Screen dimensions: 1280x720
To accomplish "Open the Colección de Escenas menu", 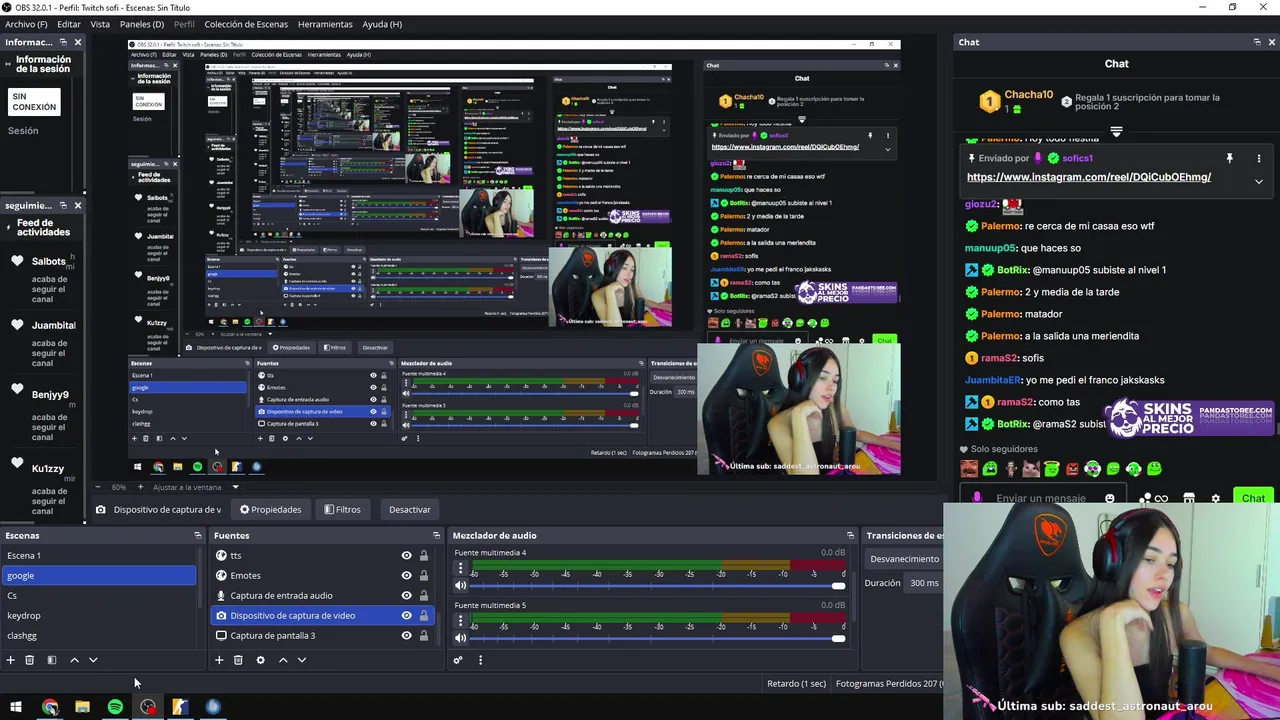I will 246,24.
